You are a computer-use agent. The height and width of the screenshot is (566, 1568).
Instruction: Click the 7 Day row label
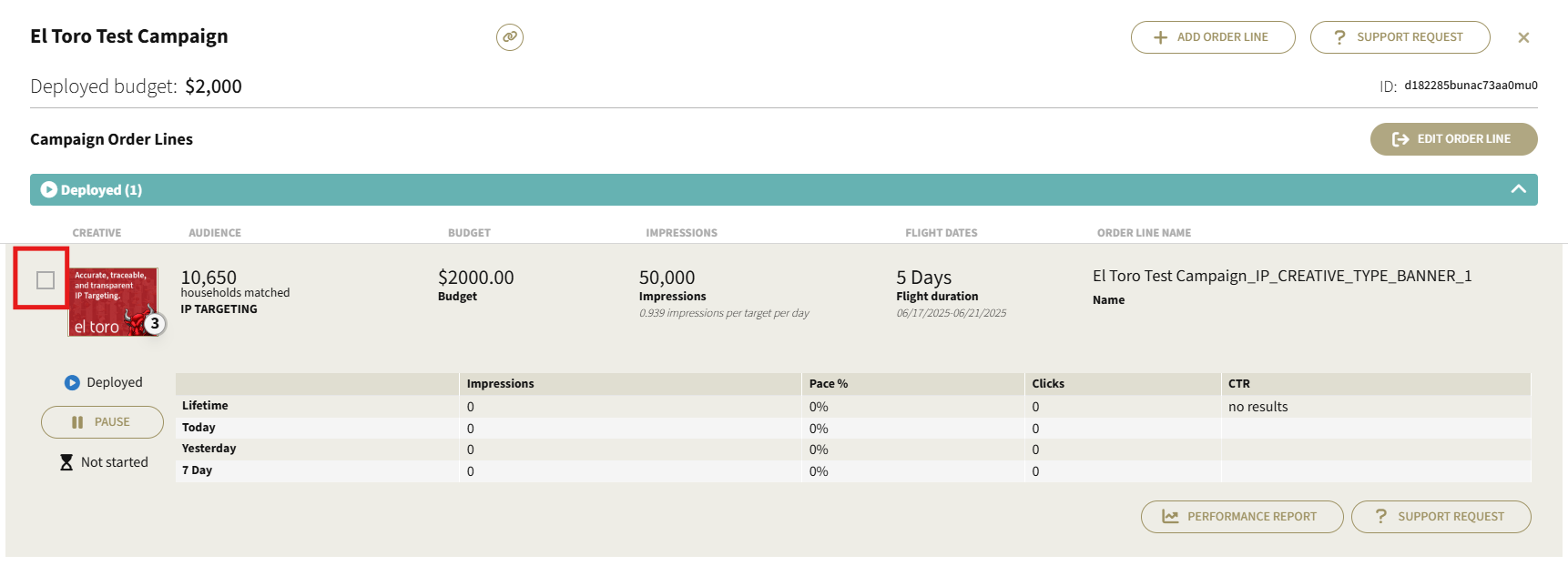click(x=197, y=470)
